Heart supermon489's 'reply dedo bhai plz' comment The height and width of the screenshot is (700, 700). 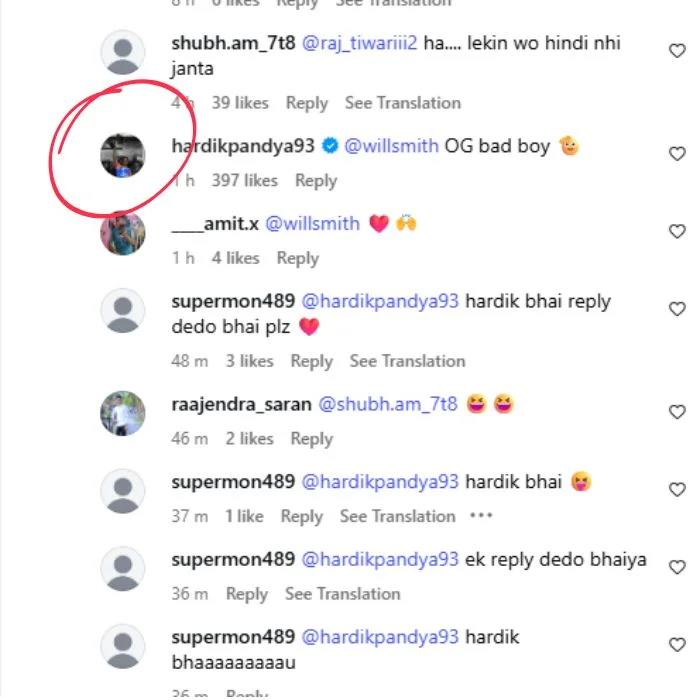[677, 310]
